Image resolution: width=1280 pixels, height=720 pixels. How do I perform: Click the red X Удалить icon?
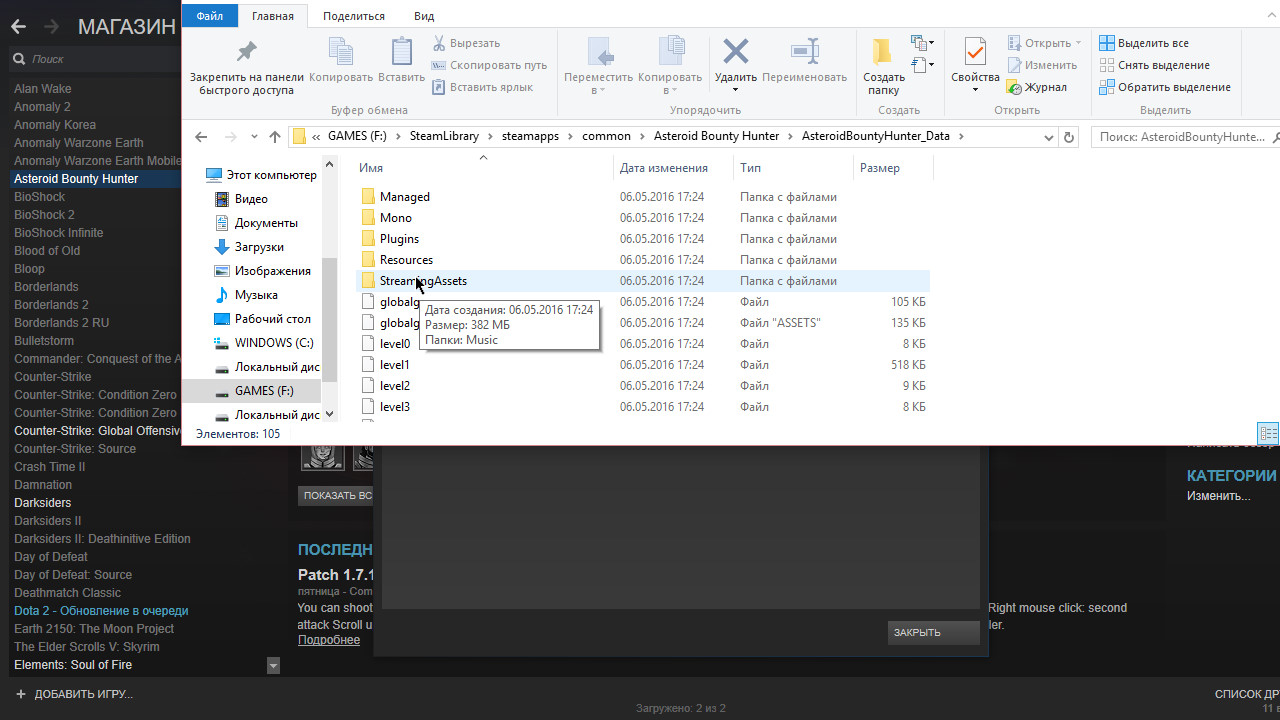pos(736,52)
